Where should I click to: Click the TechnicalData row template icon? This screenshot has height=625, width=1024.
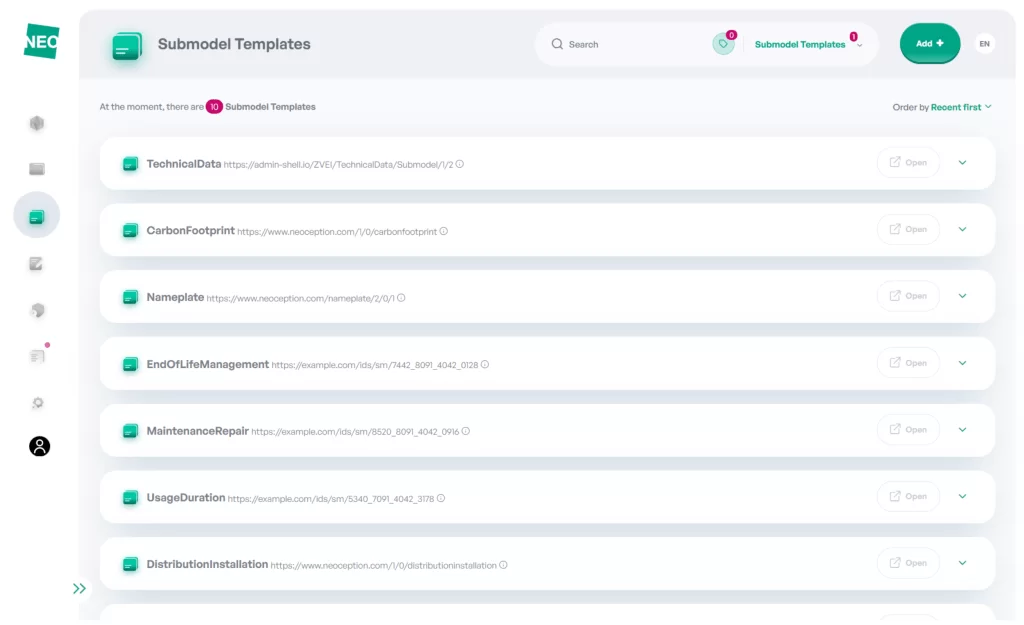[130, 164]
